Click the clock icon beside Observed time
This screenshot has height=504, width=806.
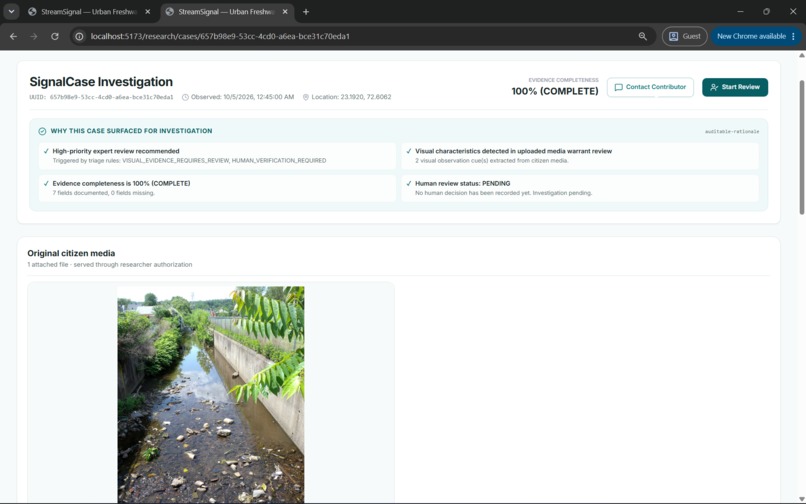(186, 97)
